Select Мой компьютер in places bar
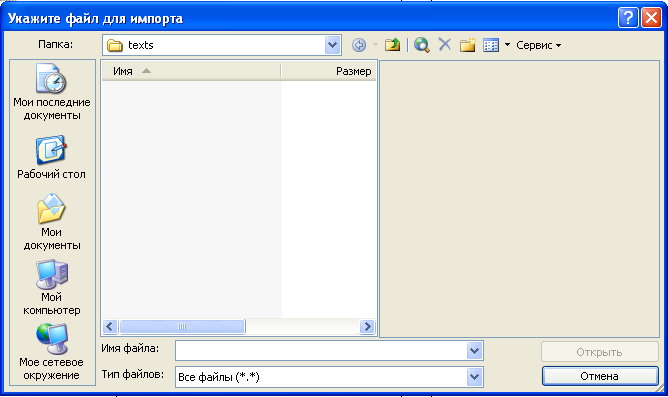Viewport: 668px width, 397px height. (52, 287)
